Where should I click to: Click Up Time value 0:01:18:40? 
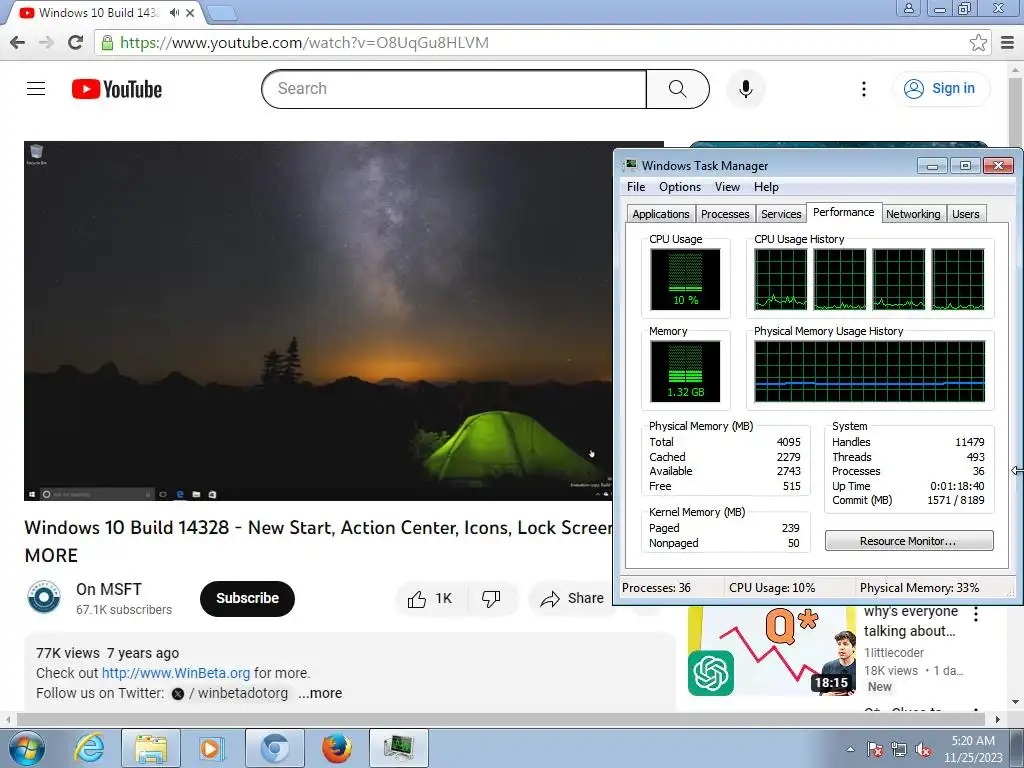coord(957,486)
